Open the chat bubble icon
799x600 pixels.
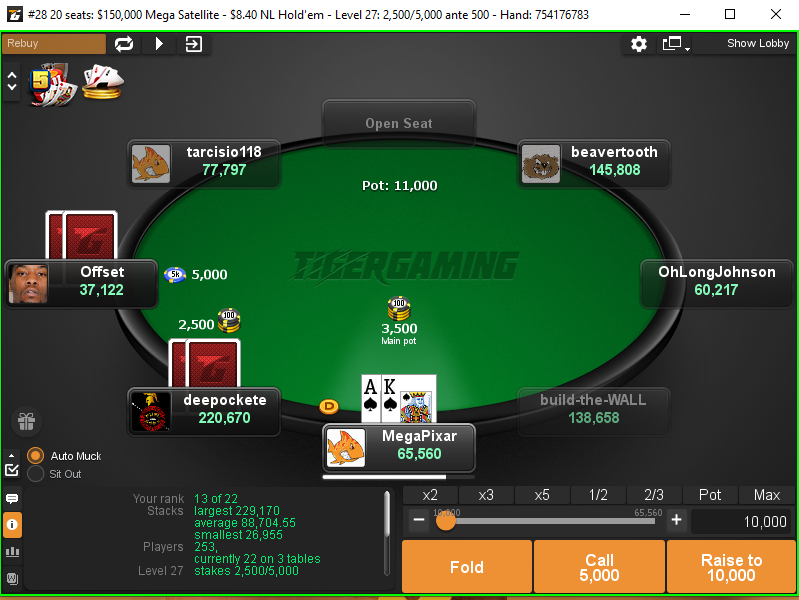pyautogui.click(x=12, y=499)
